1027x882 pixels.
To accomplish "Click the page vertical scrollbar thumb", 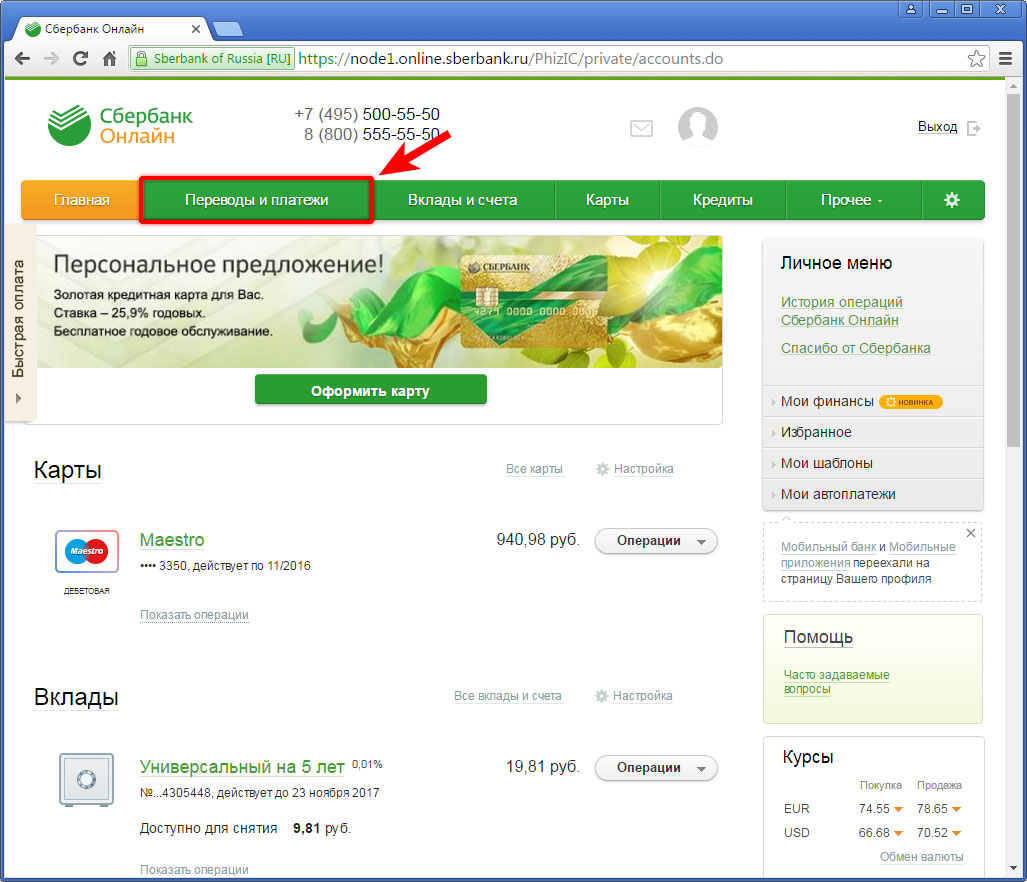I will coord(1013,270).
